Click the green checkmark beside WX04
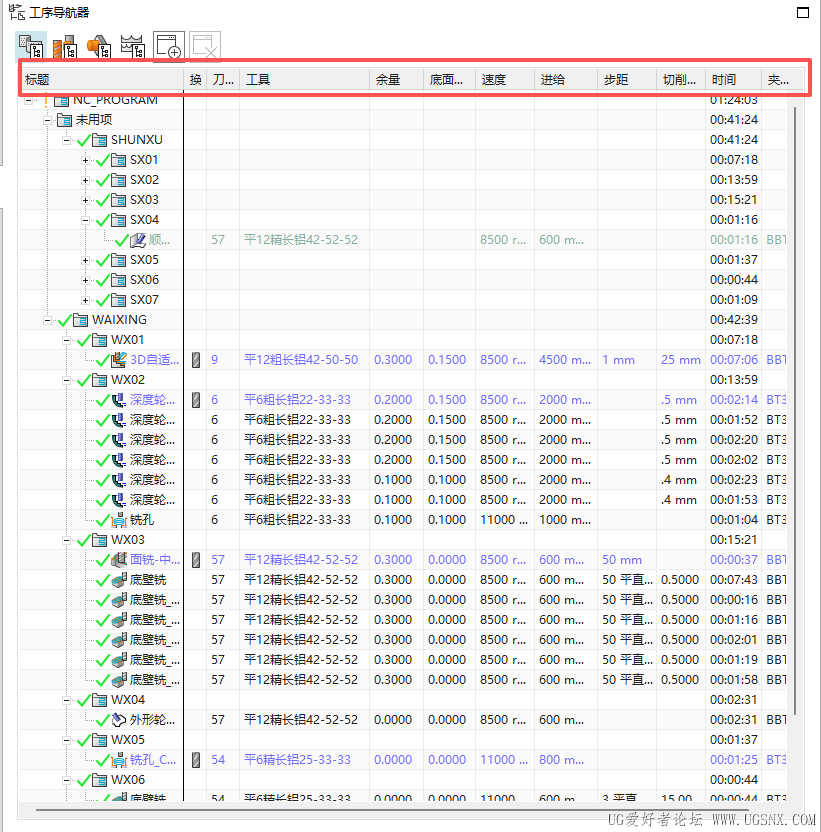 (83, 700)
